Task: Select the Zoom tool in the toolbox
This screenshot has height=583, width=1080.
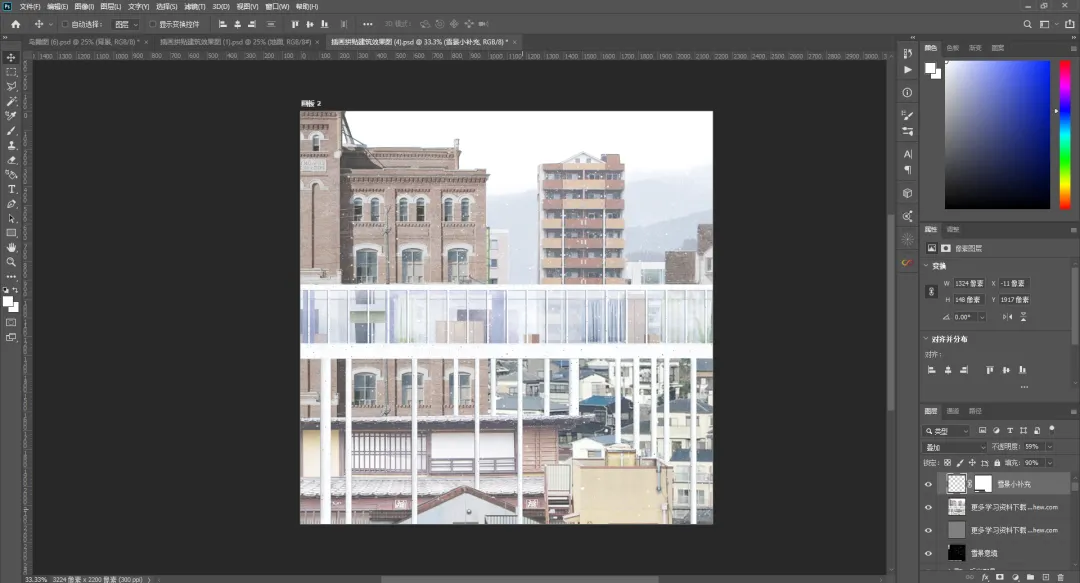Action: 12,262
